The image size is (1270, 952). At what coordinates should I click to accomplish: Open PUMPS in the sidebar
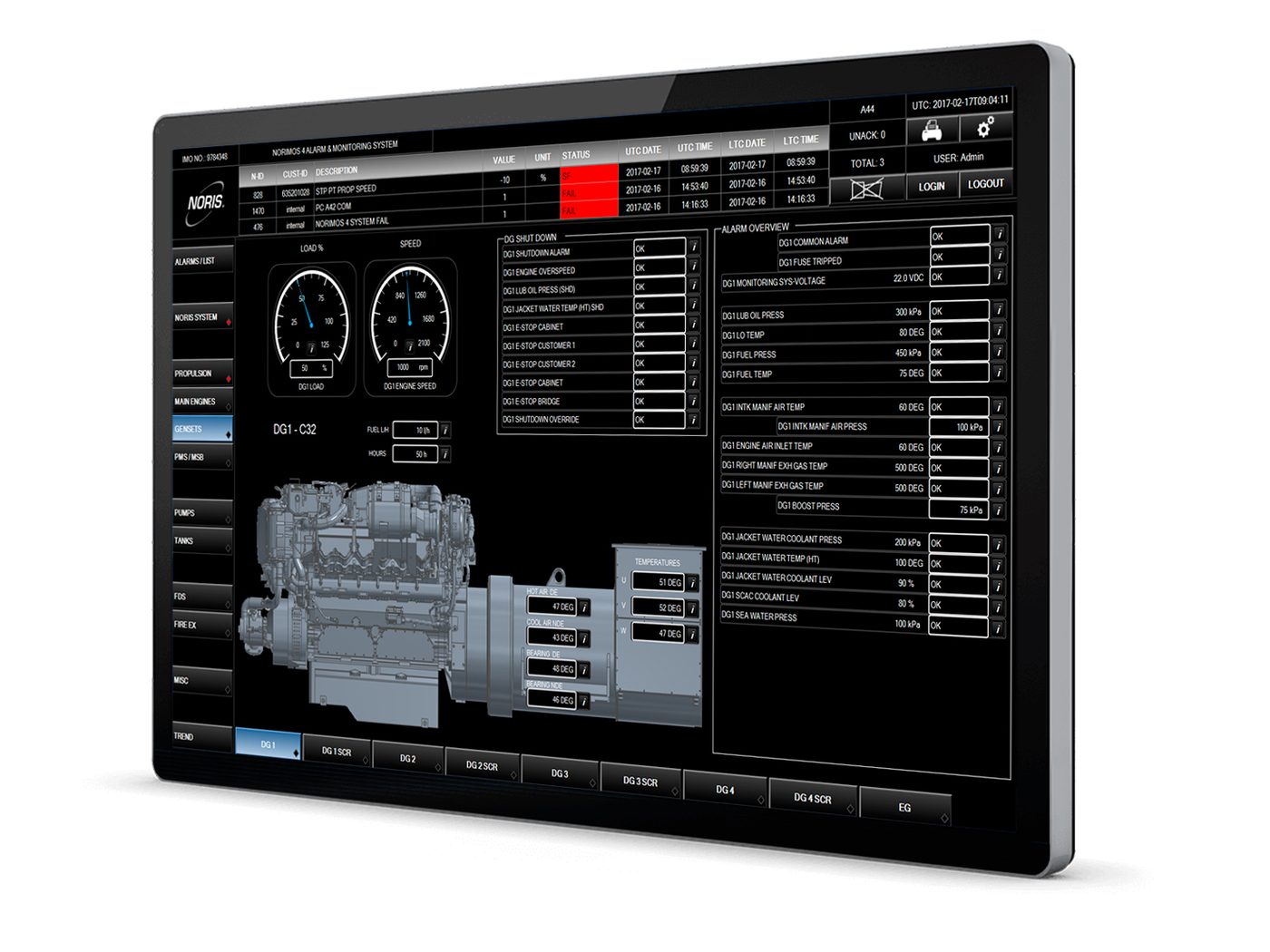pyautogui.click(x=202, y=512)
